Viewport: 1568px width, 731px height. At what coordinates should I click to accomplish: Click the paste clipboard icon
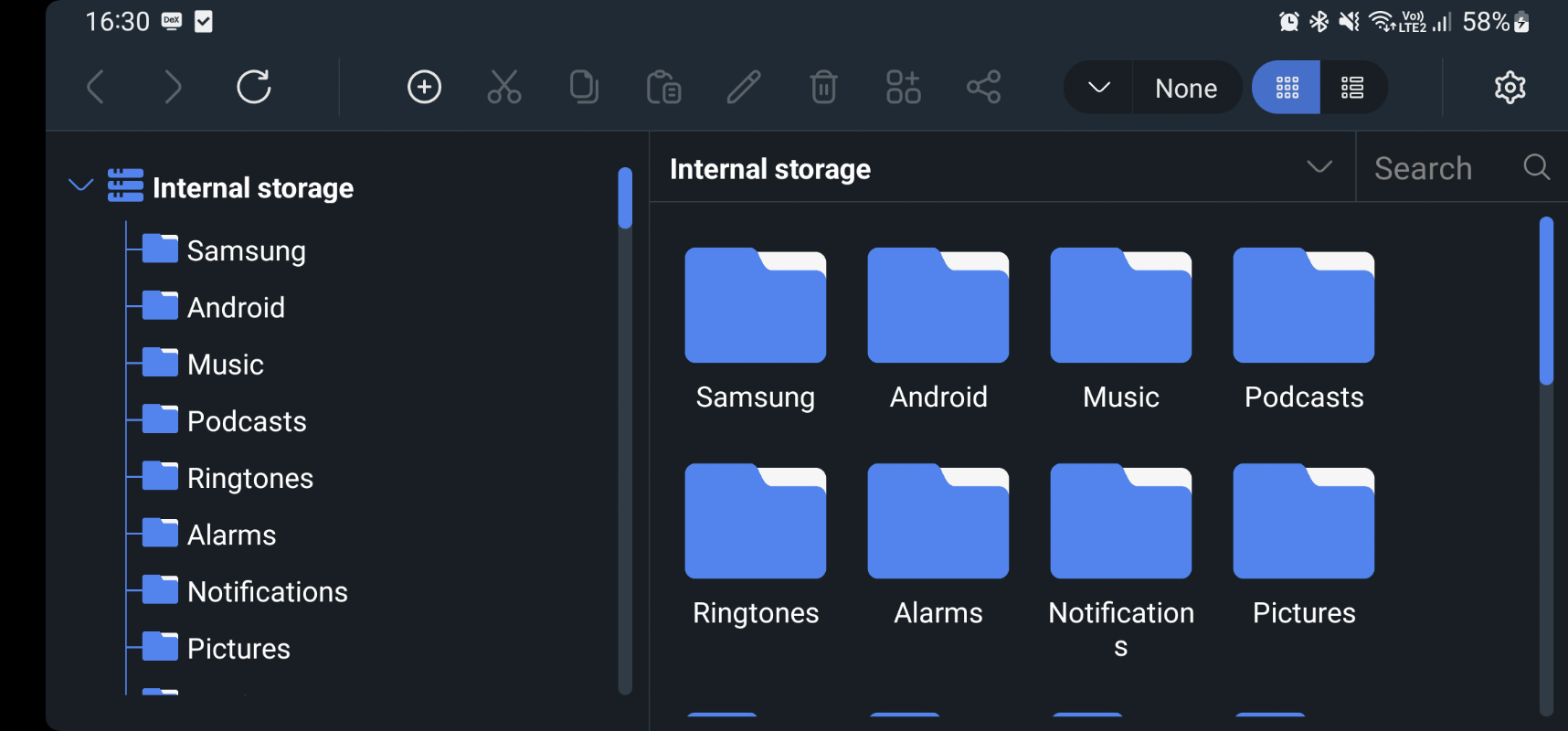pyautogui.click(x=663, y=88)
